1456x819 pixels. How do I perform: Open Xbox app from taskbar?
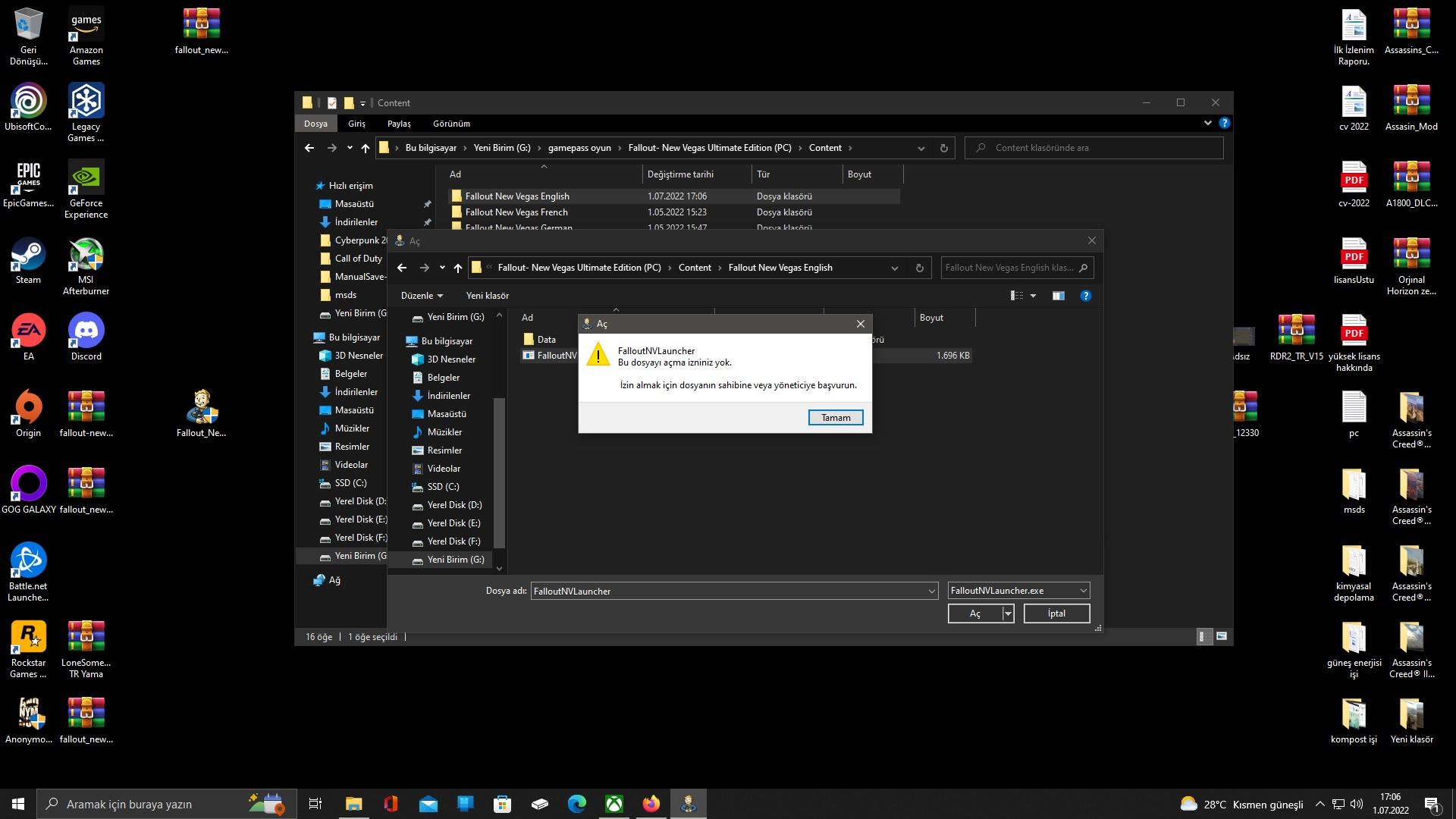[x=614, y=804]
